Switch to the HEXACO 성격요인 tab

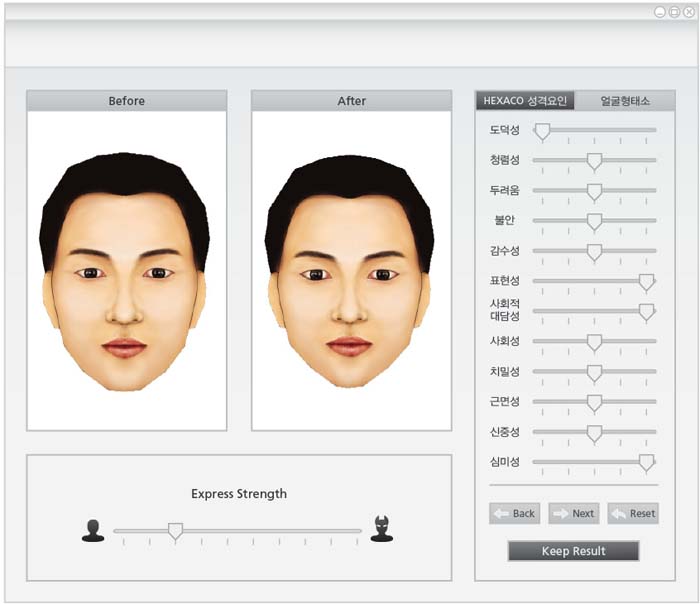pos(525,100)
